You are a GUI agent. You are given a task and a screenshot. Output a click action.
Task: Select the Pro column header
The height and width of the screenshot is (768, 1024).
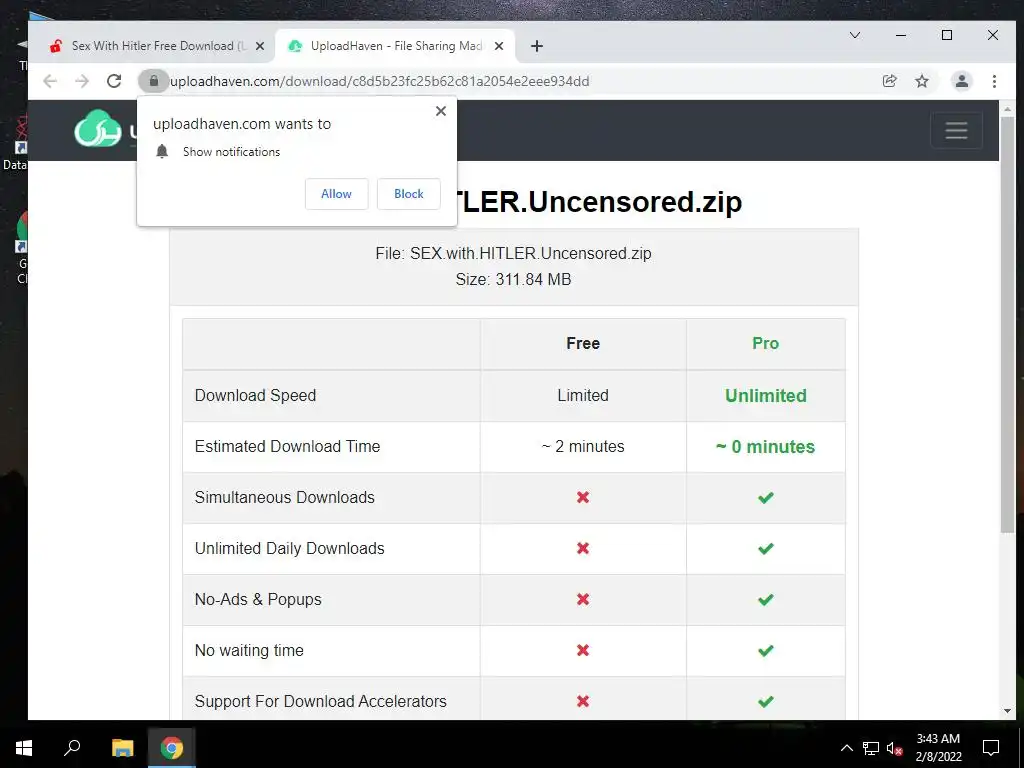click(765, 344)
